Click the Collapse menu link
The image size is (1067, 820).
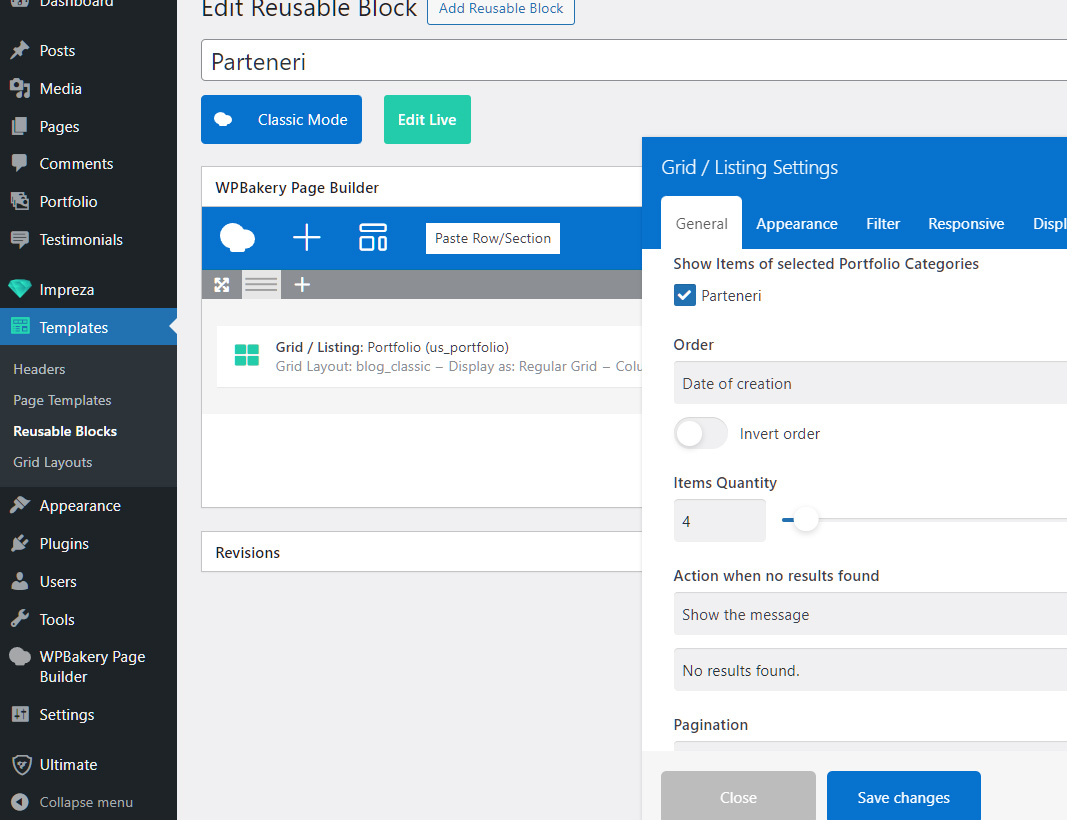[86, 802]
